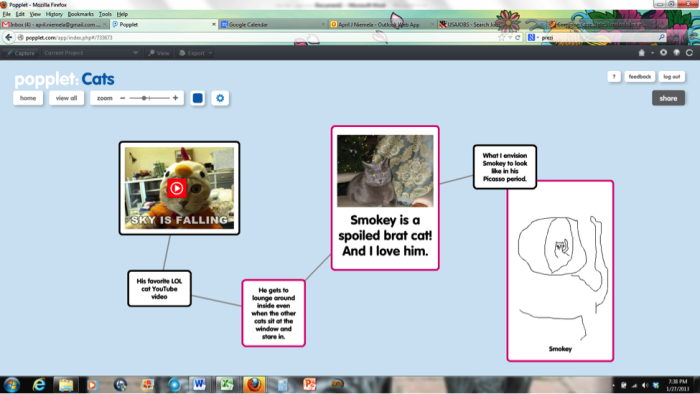The image size is (700, 394).
Task: Open the Firefox Help menu
Action: point(122,14)
